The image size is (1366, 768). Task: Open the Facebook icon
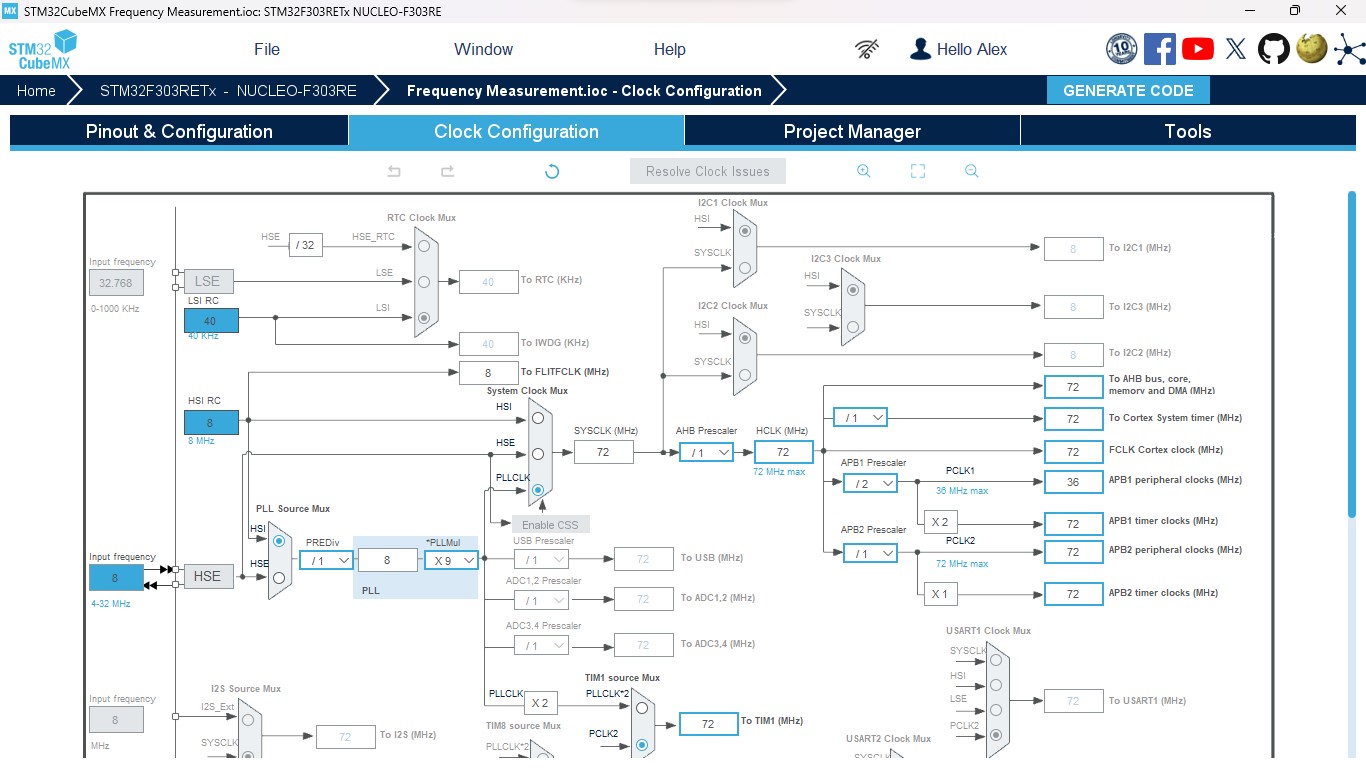(1160, 49)
